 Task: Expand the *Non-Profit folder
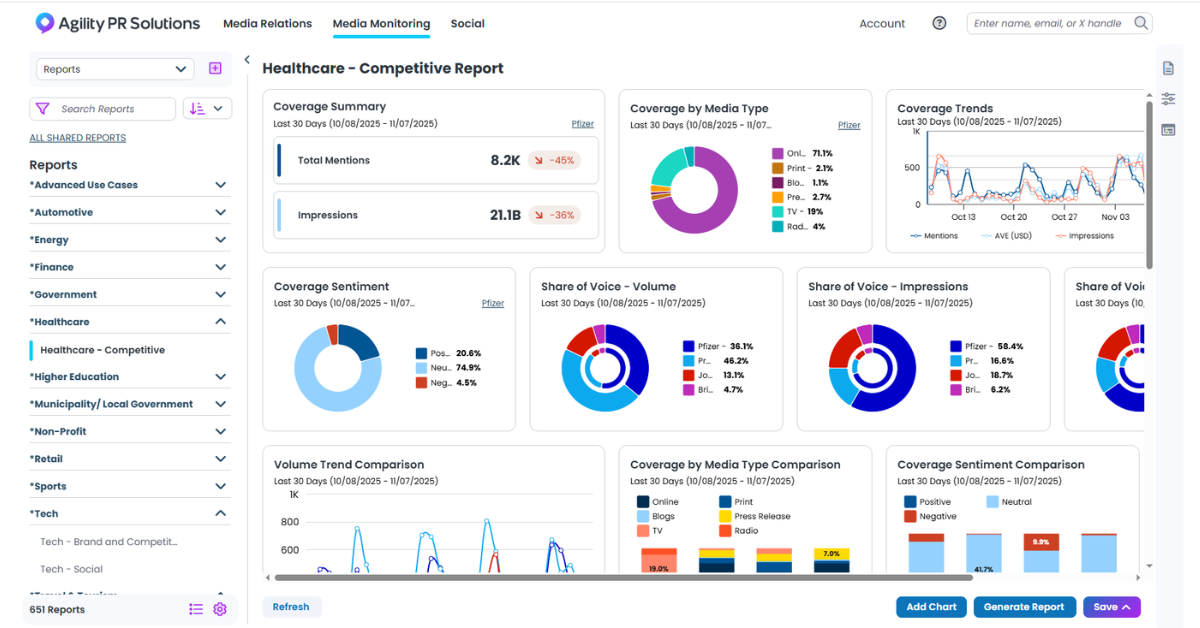click(x=130, y=432)
